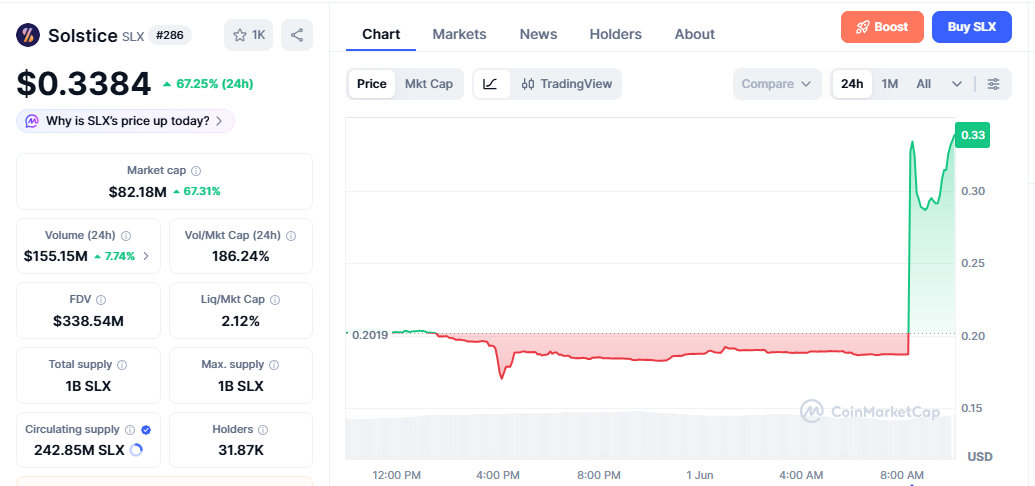The width and height of the screenshot is (1035, 486).
Task: Click the rank #286 badge
Action: (170, 35)
